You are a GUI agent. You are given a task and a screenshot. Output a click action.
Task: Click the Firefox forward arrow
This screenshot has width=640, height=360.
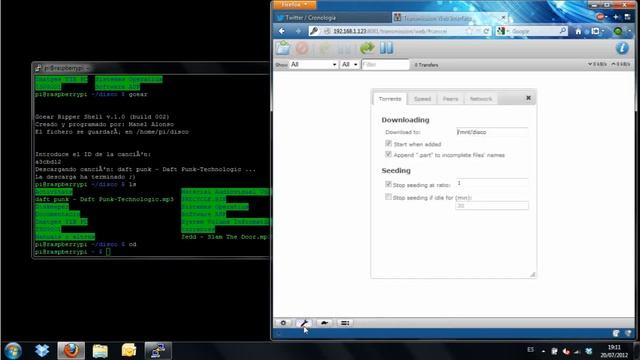click(x=298, y=31)
